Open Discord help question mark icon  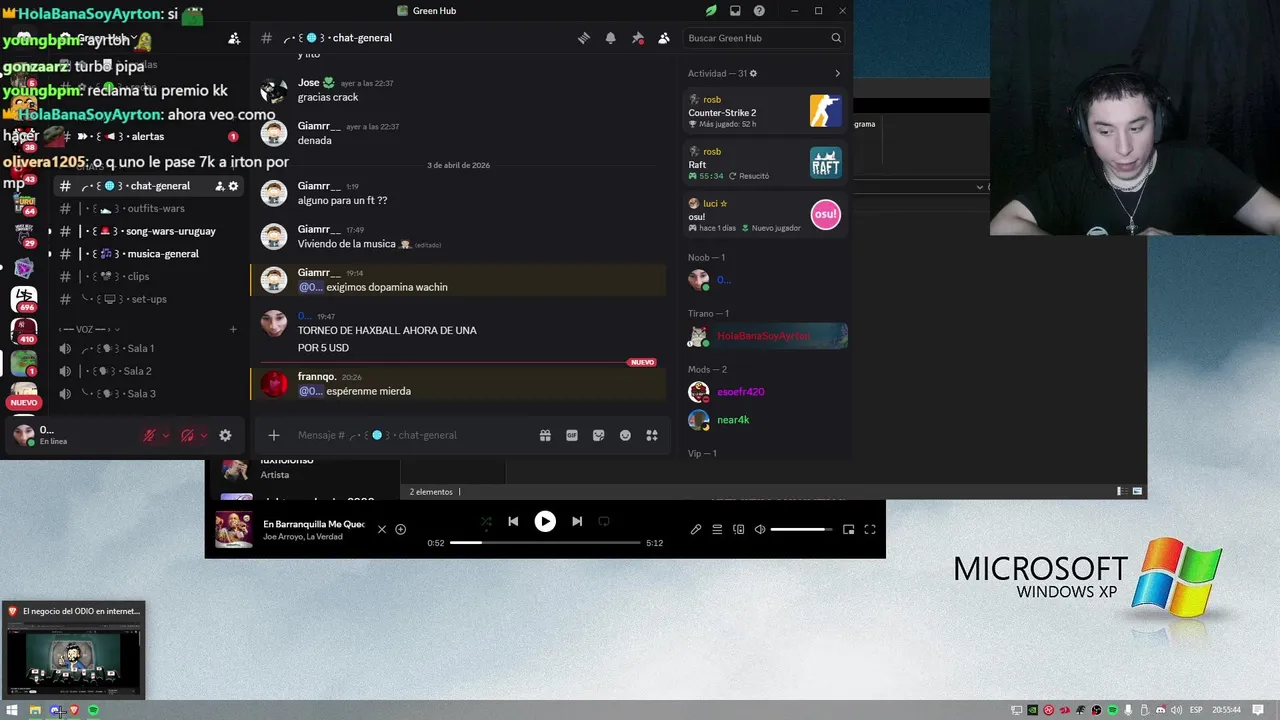click(759, 10)
